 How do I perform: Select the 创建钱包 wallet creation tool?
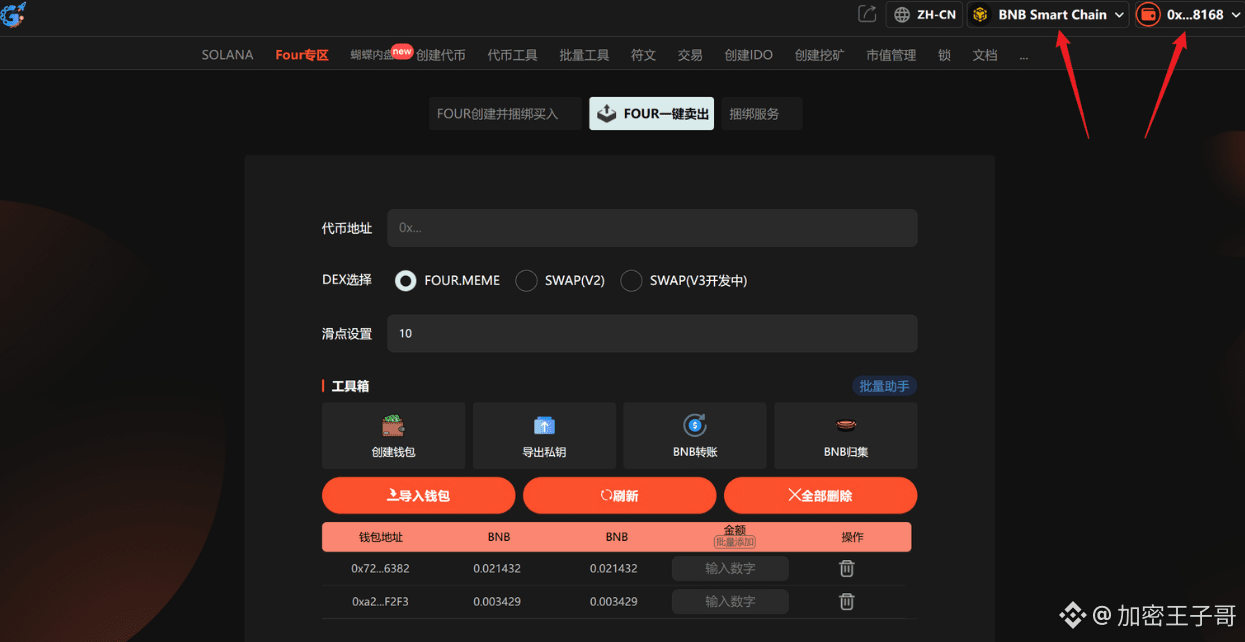pos(392,435)
